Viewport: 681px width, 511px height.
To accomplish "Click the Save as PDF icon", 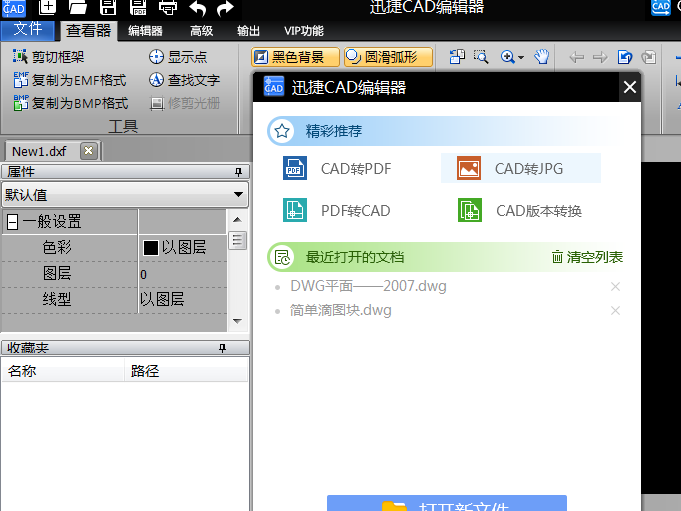I will 138,7.
